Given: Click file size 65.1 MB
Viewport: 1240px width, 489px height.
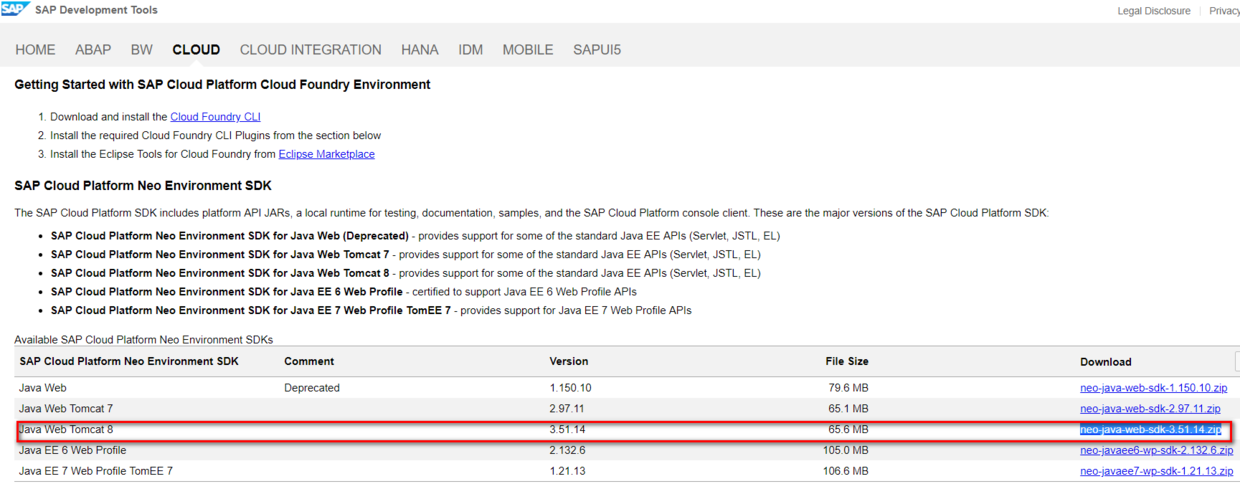Looking at the screenshot, I should (847, 409).
